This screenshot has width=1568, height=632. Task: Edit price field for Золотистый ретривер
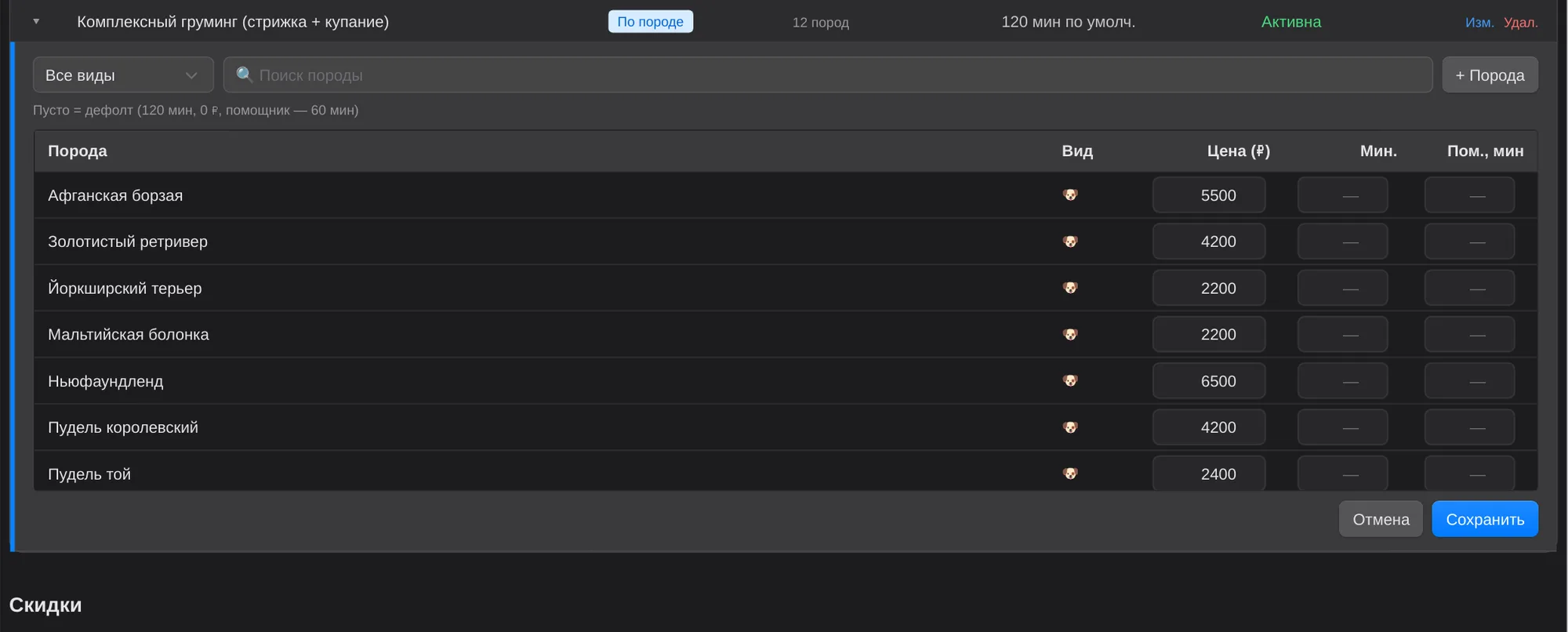click(x=1209, y=242)
